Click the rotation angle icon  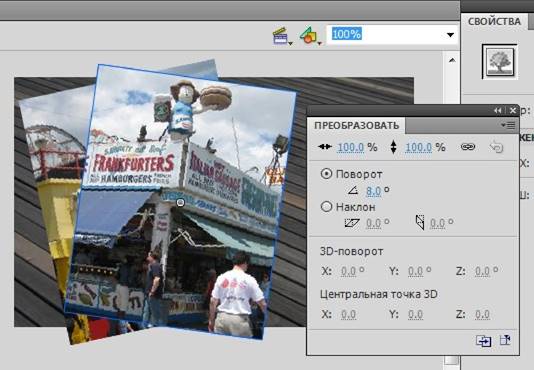(353, 190)
